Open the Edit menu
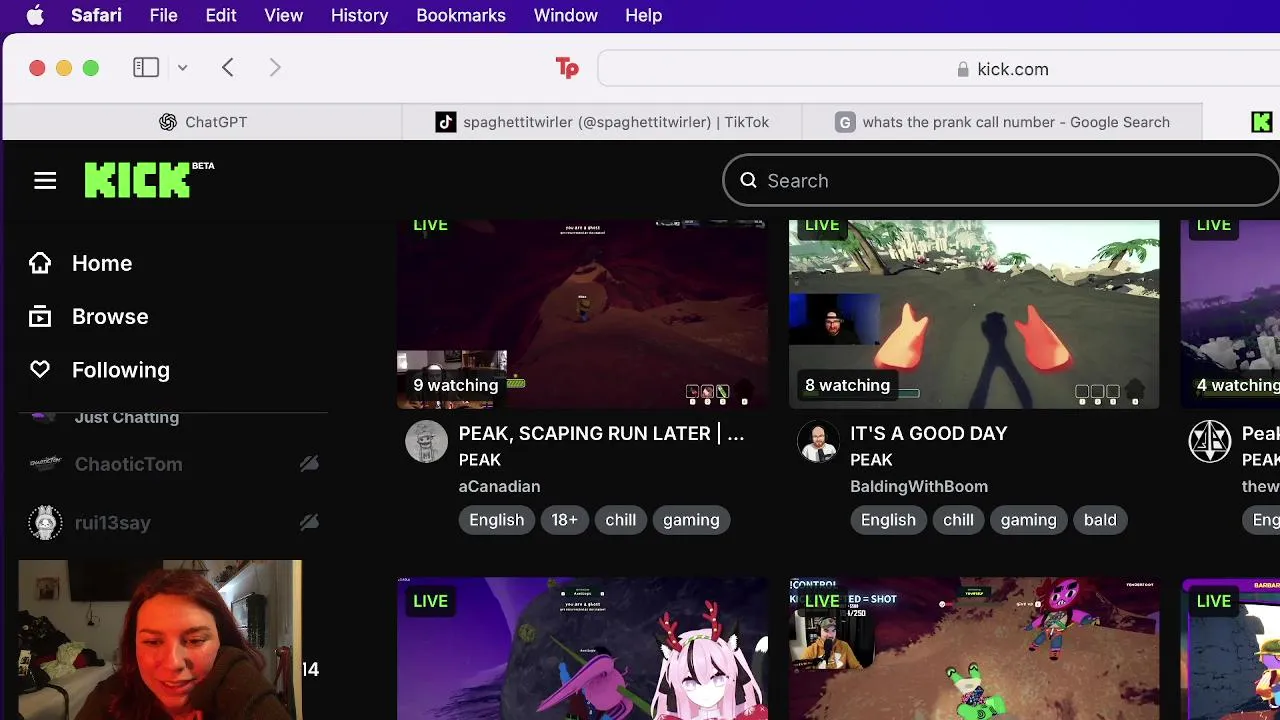The image size is (1280, 720). point(221,15)
